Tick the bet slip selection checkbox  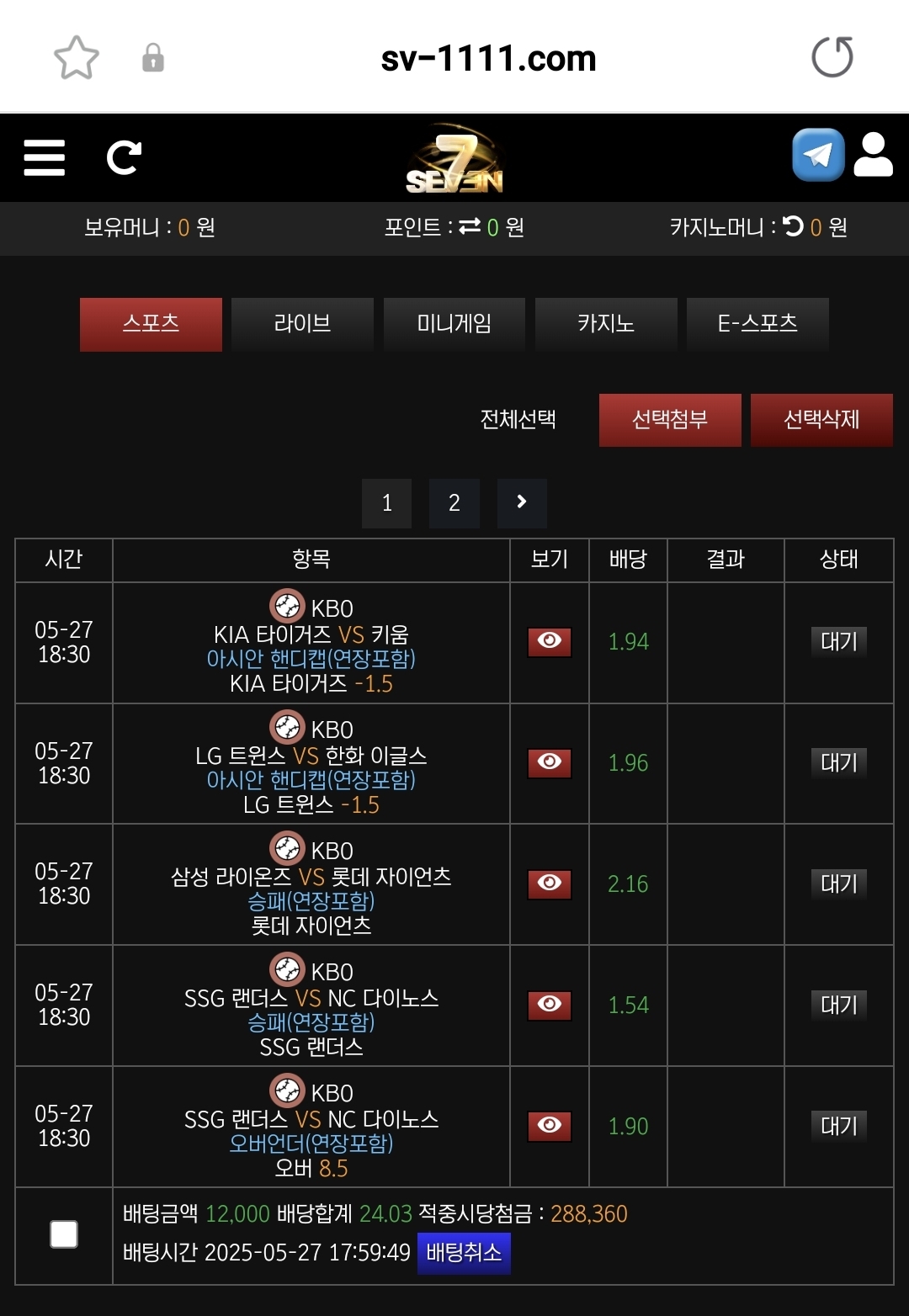pos(64,1234)
